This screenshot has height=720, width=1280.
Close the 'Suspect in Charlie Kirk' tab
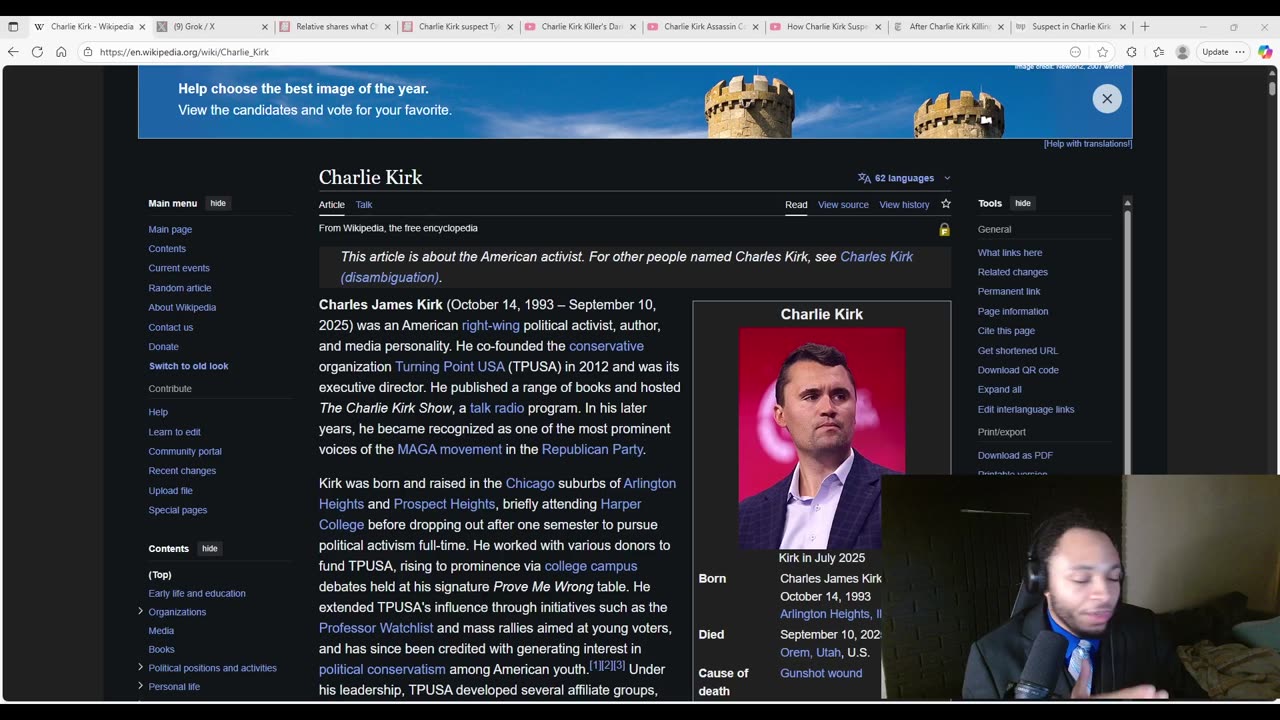click(x=1123, y=27)
